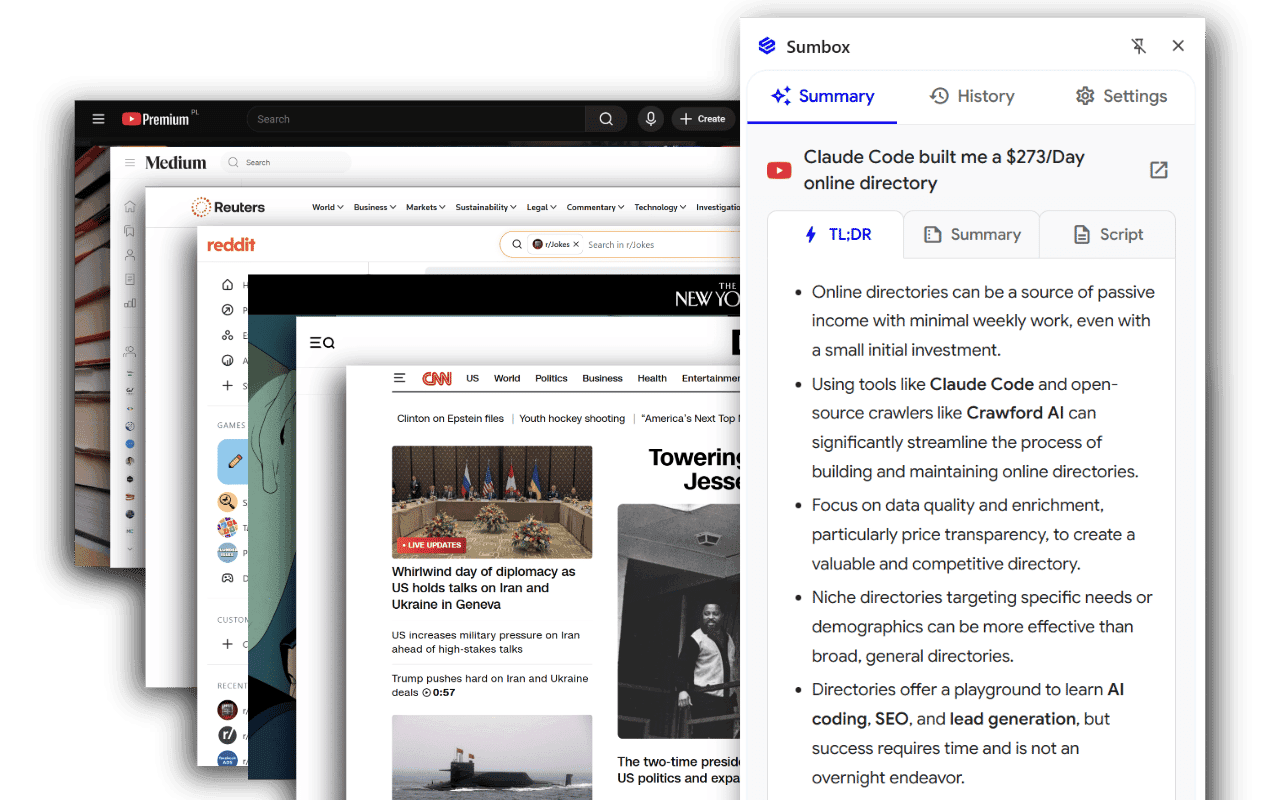Open CNN Politics section
This screenshot has height=800, width=1280.
pyautogui.click(x=551, y=378)
